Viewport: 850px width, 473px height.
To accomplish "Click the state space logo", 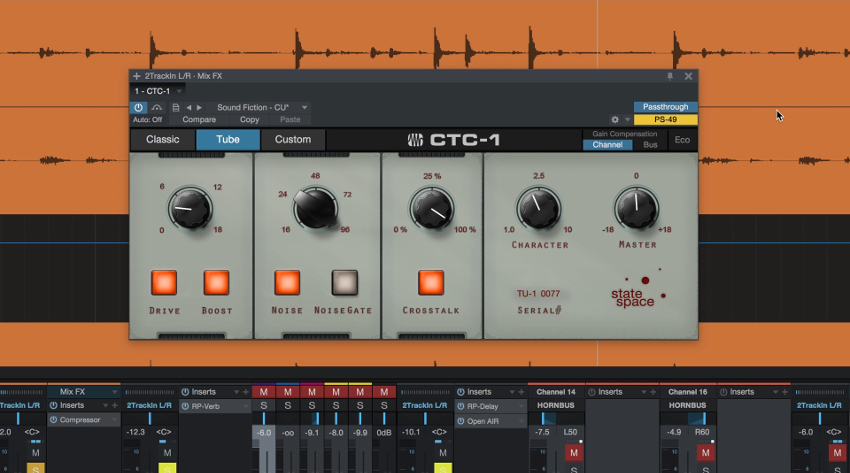I will (638, 290).
